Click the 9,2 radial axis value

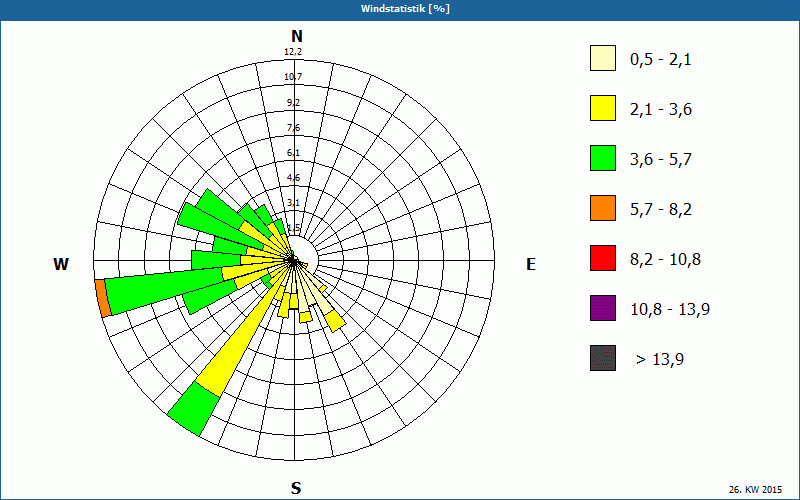[293, 103]
